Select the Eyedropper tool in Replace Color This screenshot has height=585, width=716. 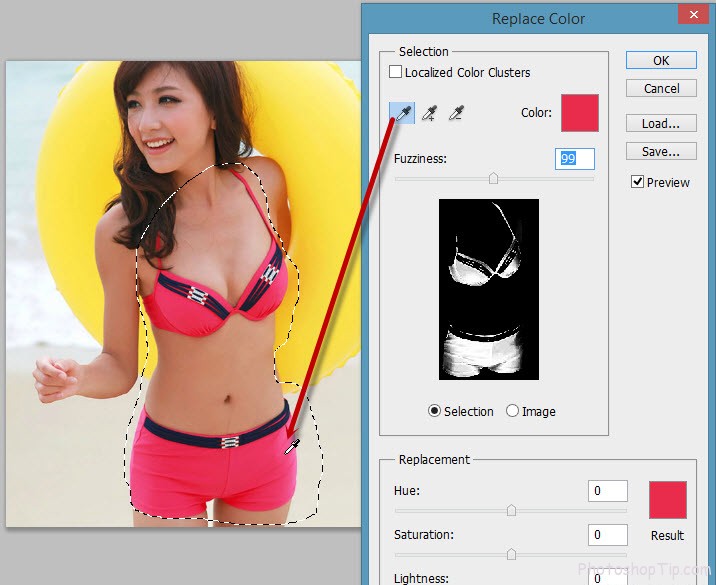[x=402, y=113]
